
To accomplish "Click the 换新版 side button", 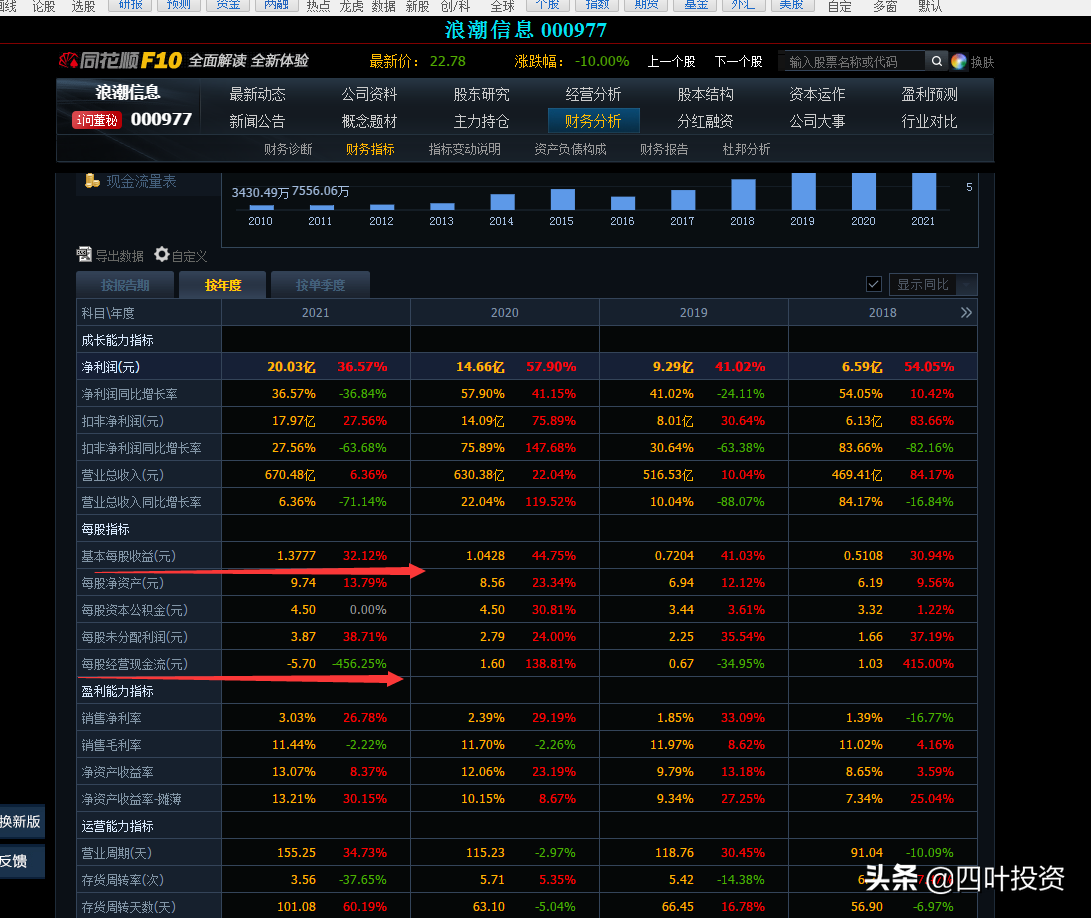I will [x=21, y=822].
